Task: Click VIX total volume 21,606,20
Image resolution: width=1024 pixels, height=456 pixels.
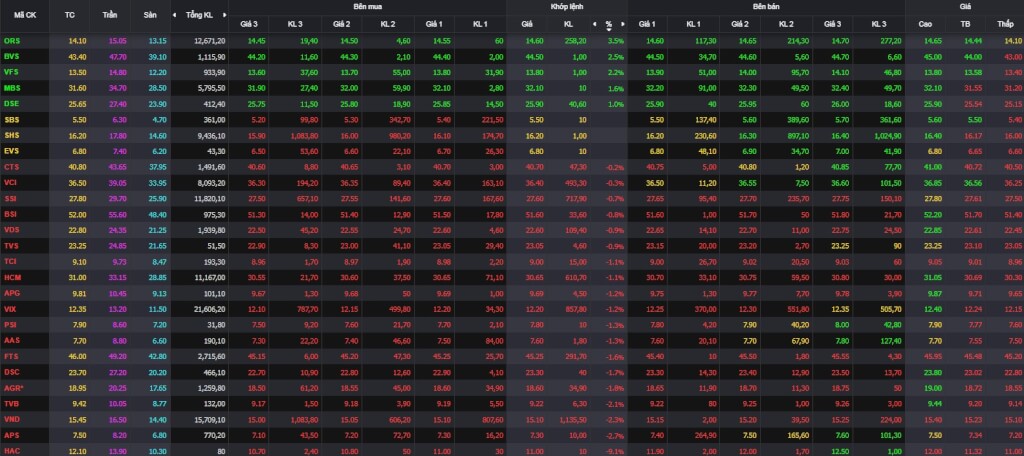Action: (x=210, y=308)
